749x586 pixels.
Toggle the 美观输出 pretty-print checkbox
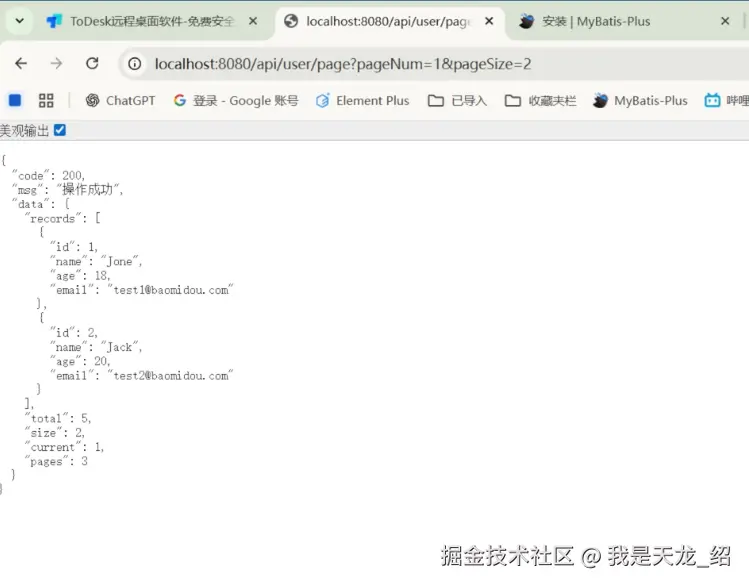[60, 130]
